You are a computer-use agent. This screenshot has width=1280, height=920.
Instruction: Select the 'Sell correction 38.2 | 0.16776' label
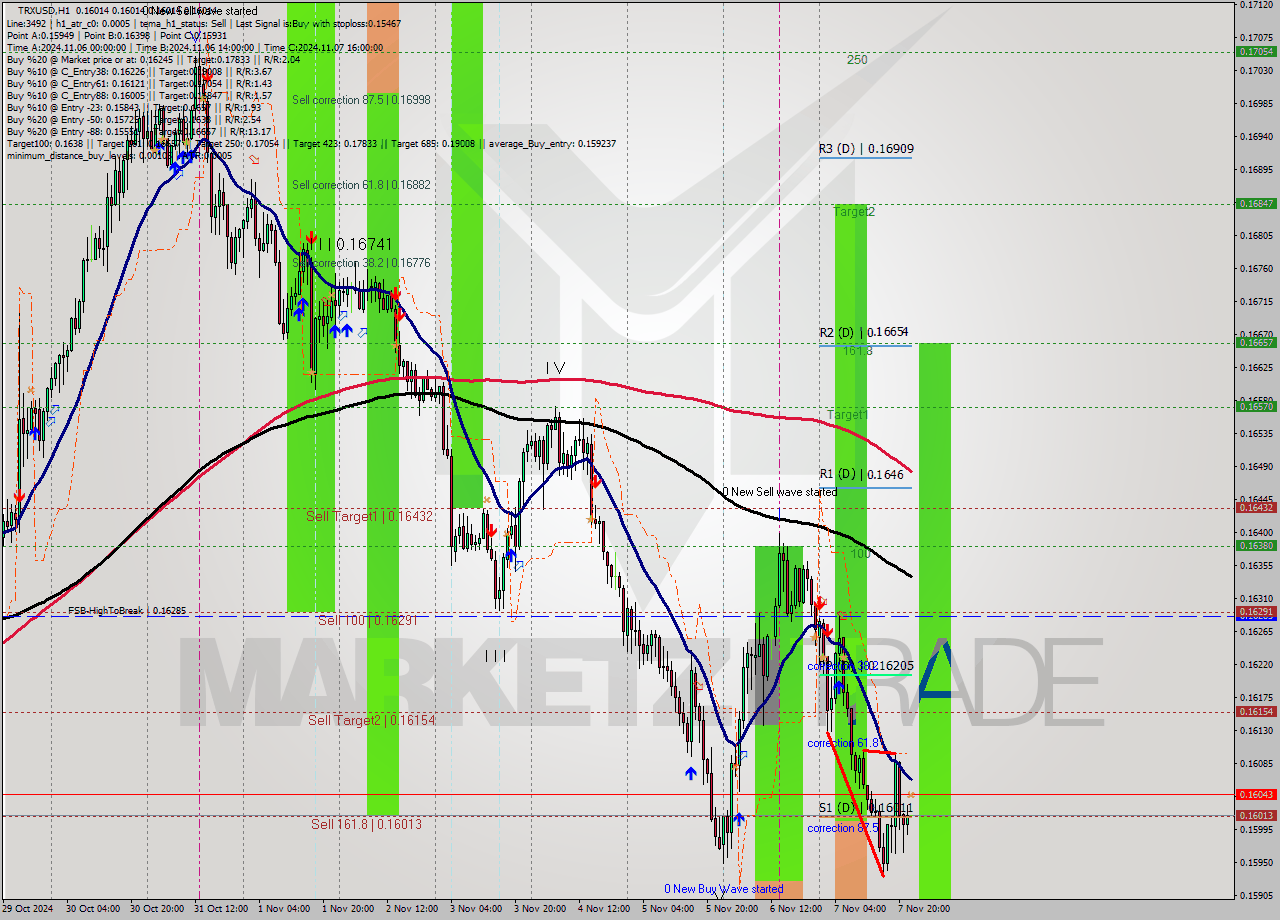362,263
